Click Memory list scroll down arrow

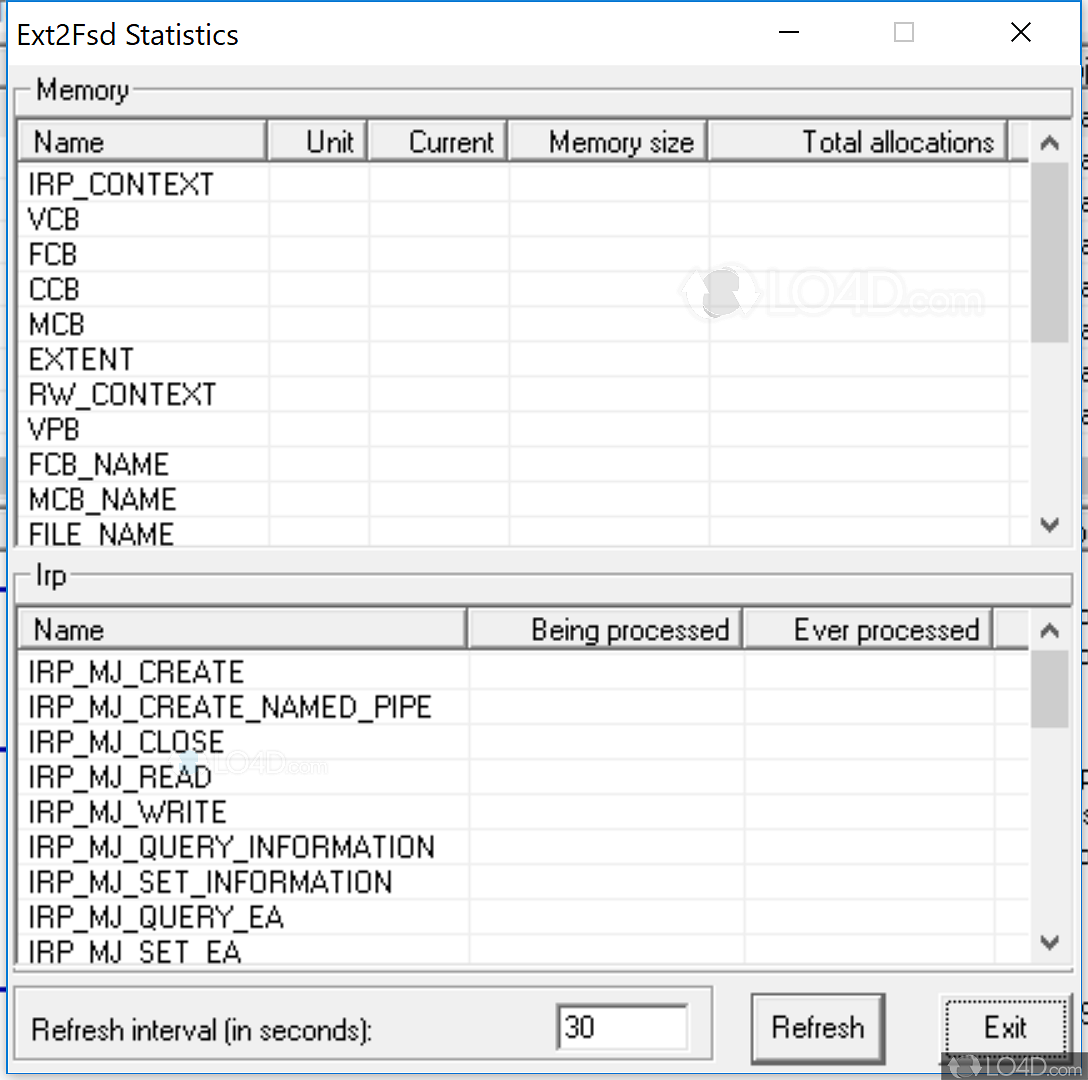pos(1049,525)
